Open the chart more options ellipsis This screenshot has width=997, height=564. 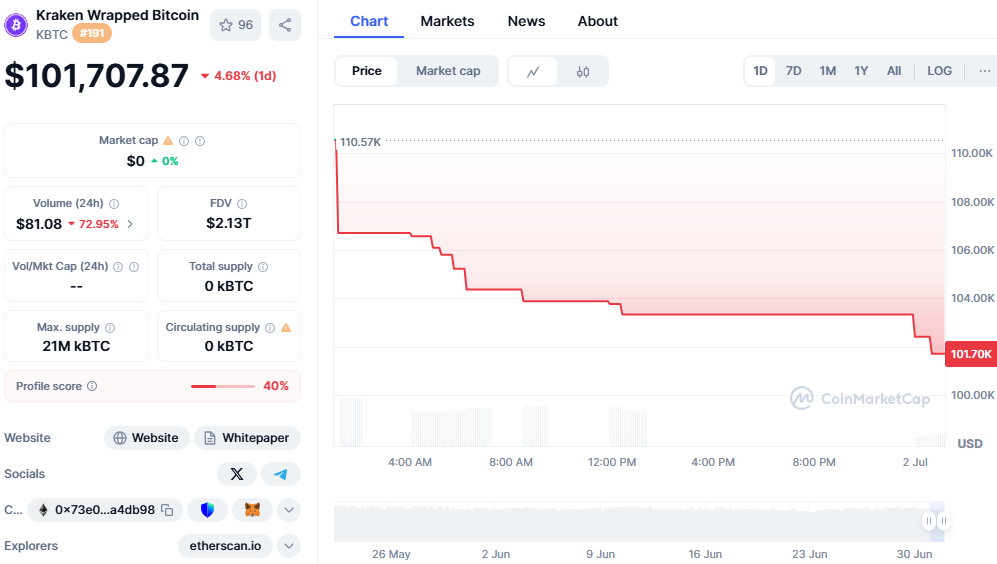[x=984, y=71]
